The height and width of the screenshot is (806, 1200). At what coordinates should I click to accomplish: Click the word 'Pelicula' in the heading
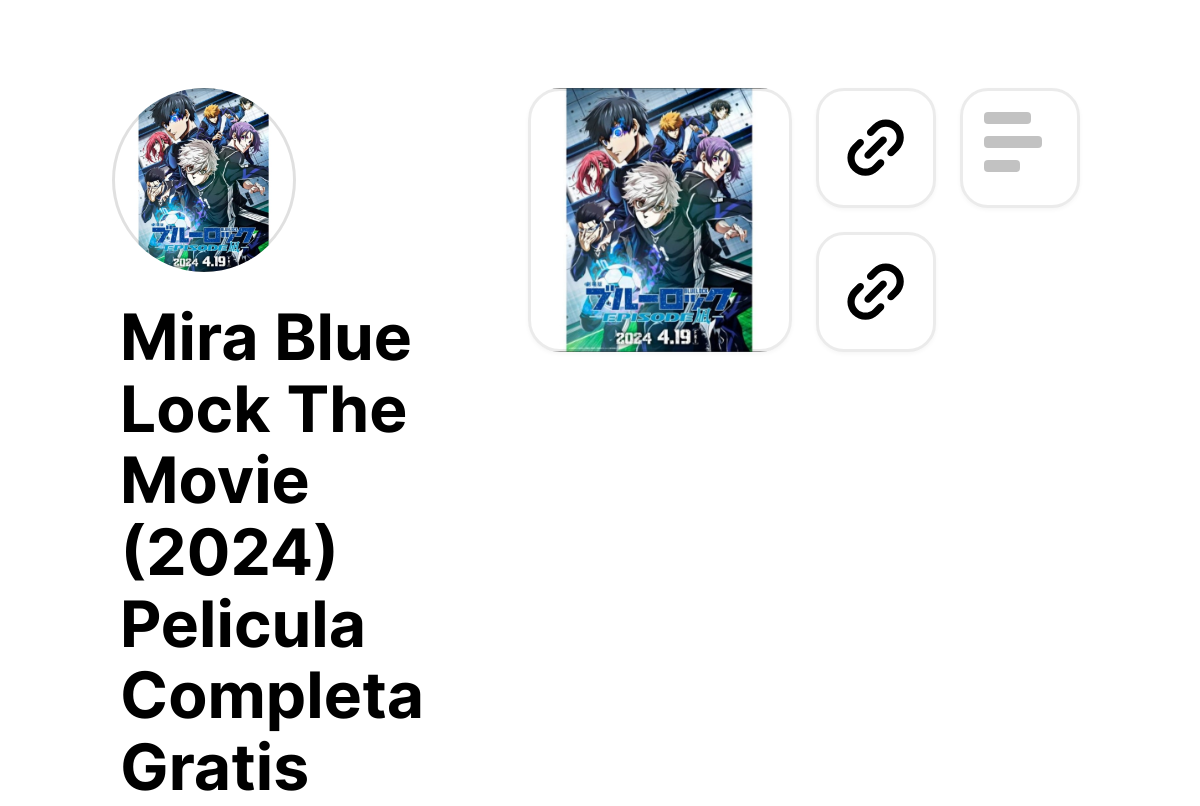click(242, 624)
